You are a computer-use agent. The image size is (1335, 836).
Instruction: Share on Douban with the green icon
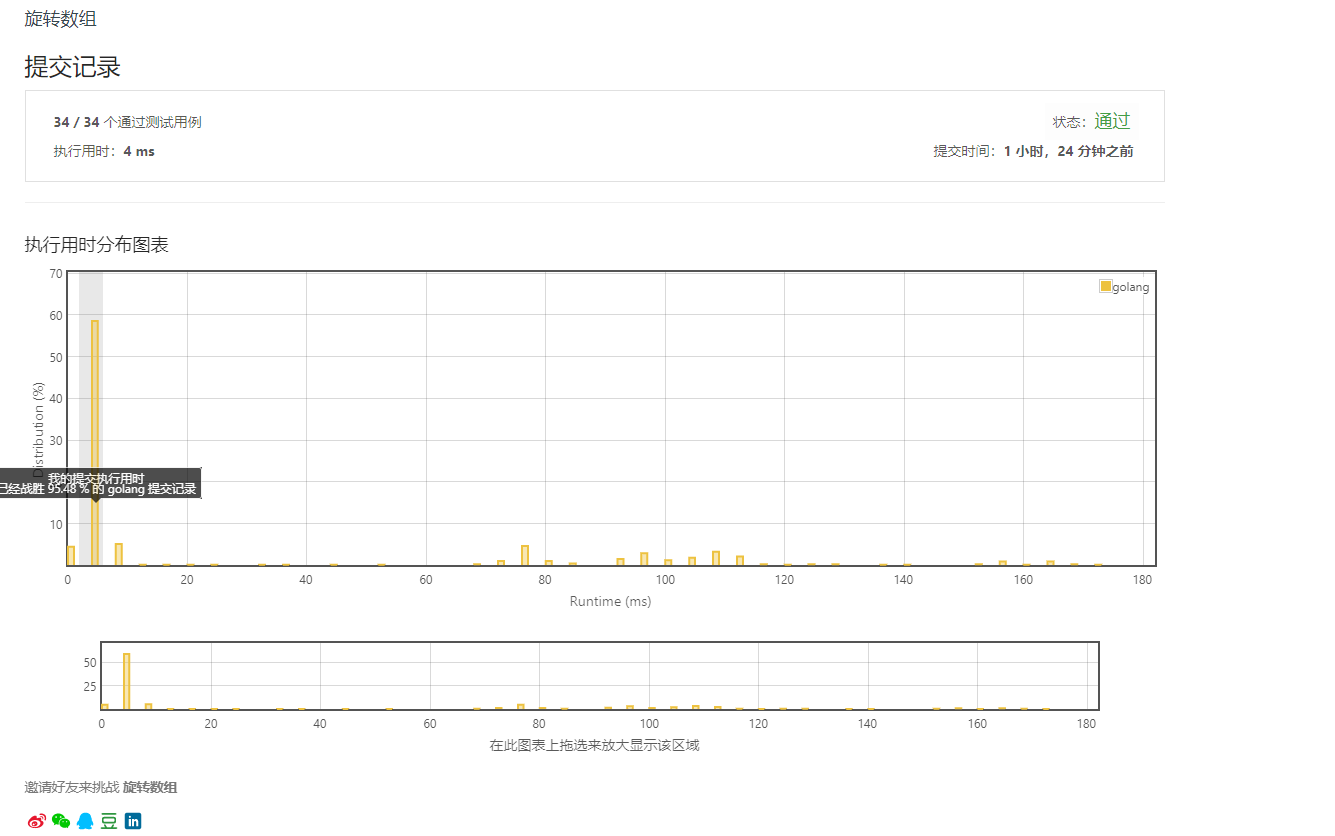[x=109, y=821]
